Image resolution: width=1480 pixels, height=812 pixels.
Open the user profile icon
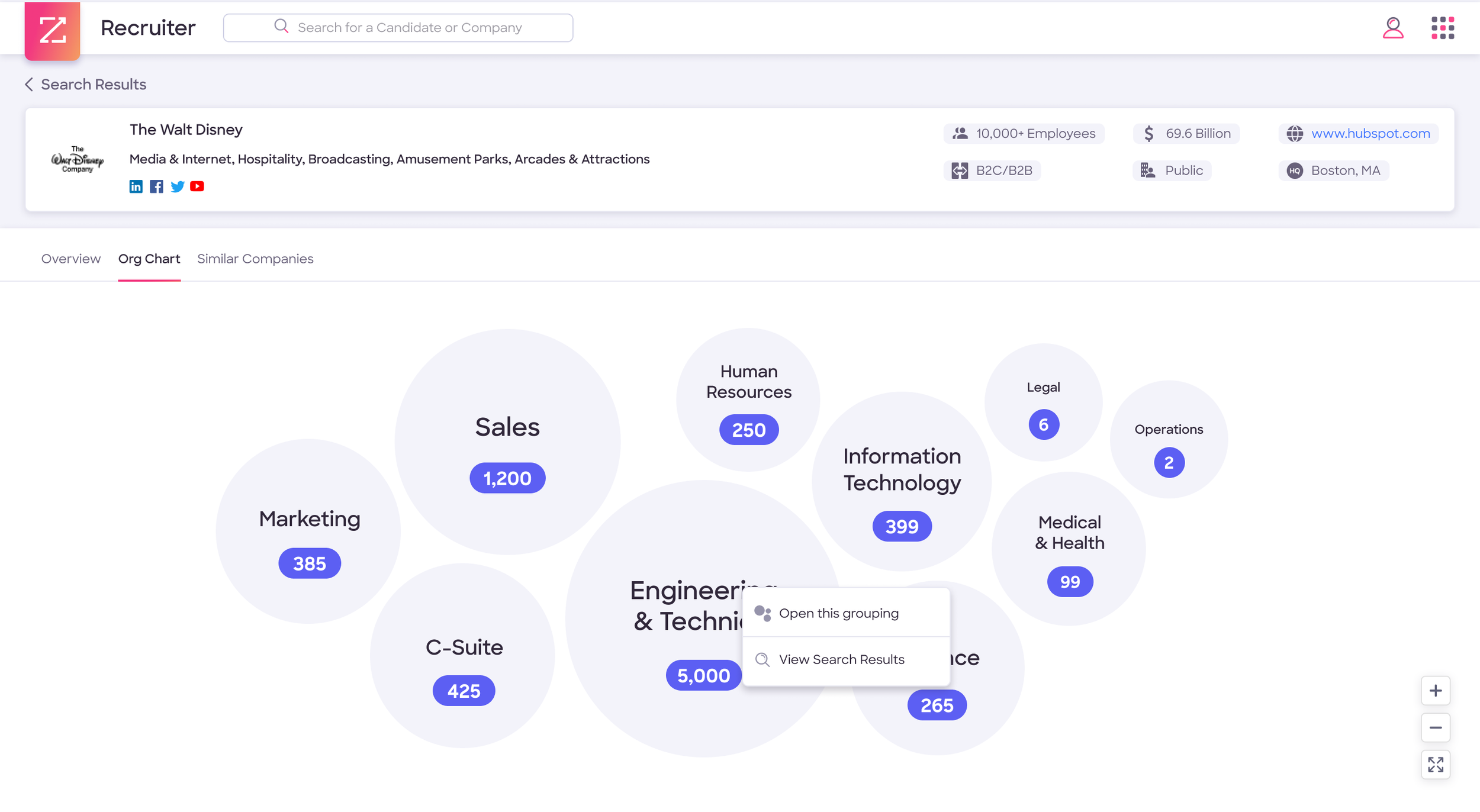(1392, 28)
